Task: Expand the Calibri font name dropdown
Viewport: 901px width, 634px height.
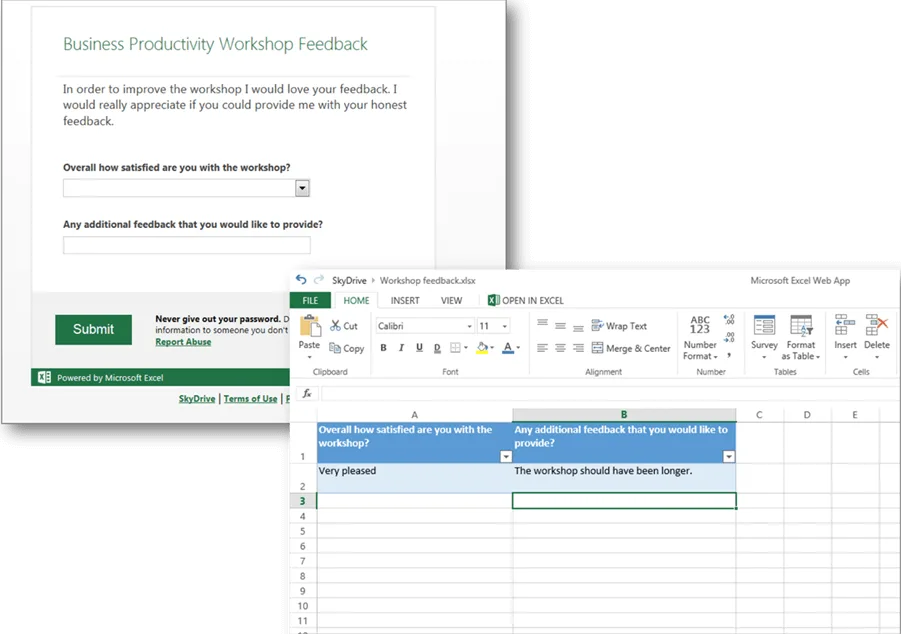Action: point(469,326)
